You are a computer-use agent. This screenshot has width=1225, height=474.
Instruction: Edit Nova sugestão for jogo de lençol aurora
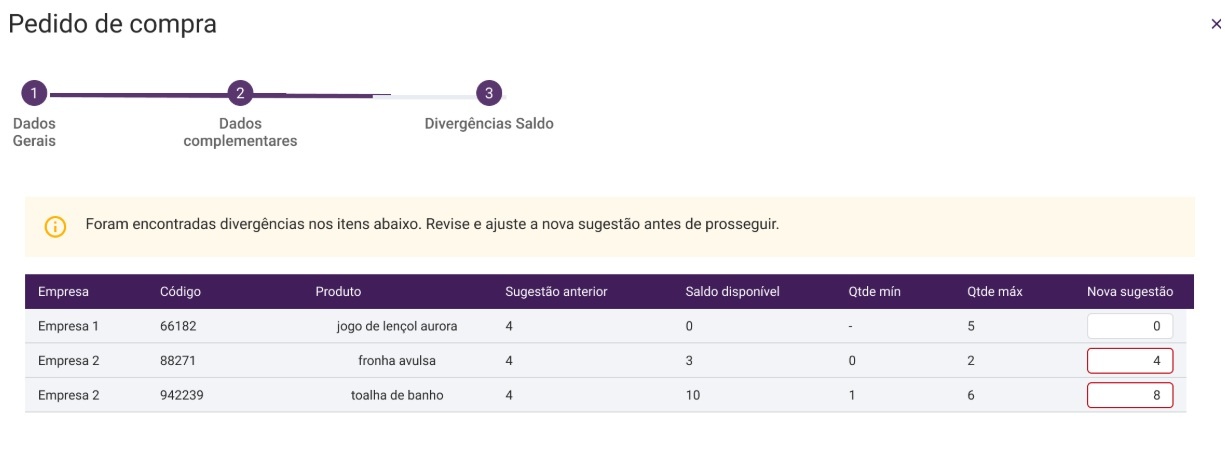pos(1130,326)
